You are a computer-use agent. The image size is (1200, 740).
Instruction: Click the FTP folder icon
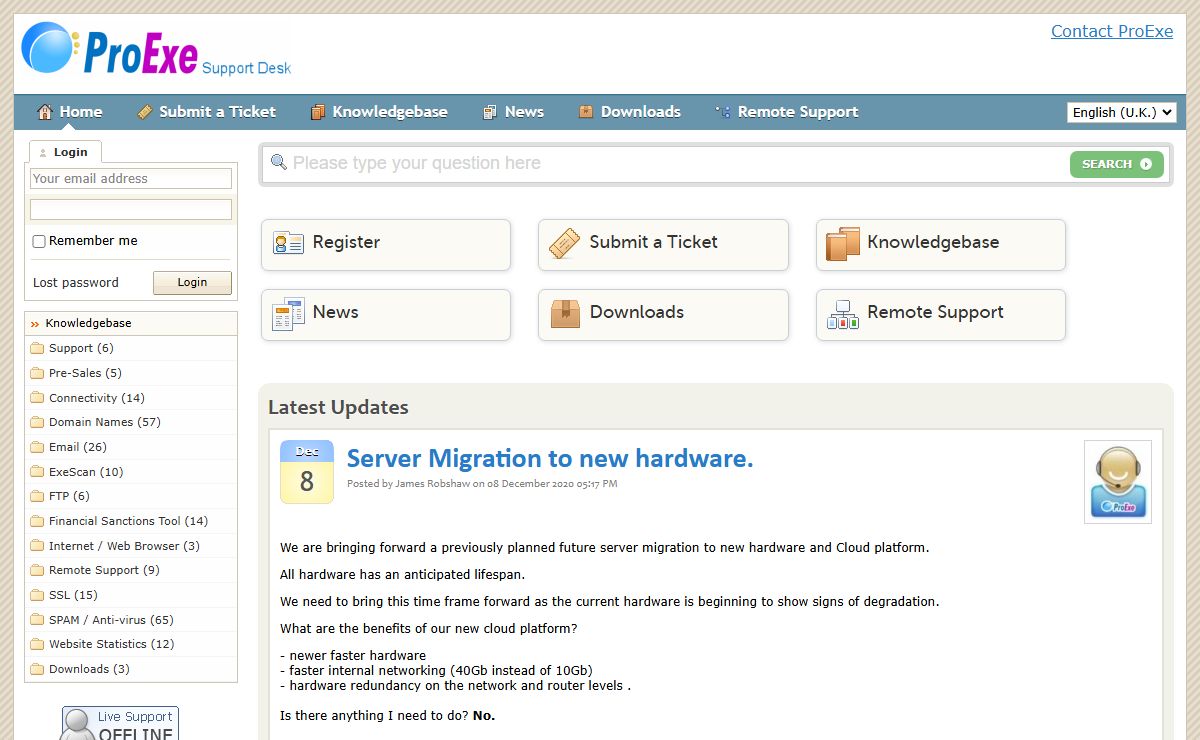[x=37, y=496]
